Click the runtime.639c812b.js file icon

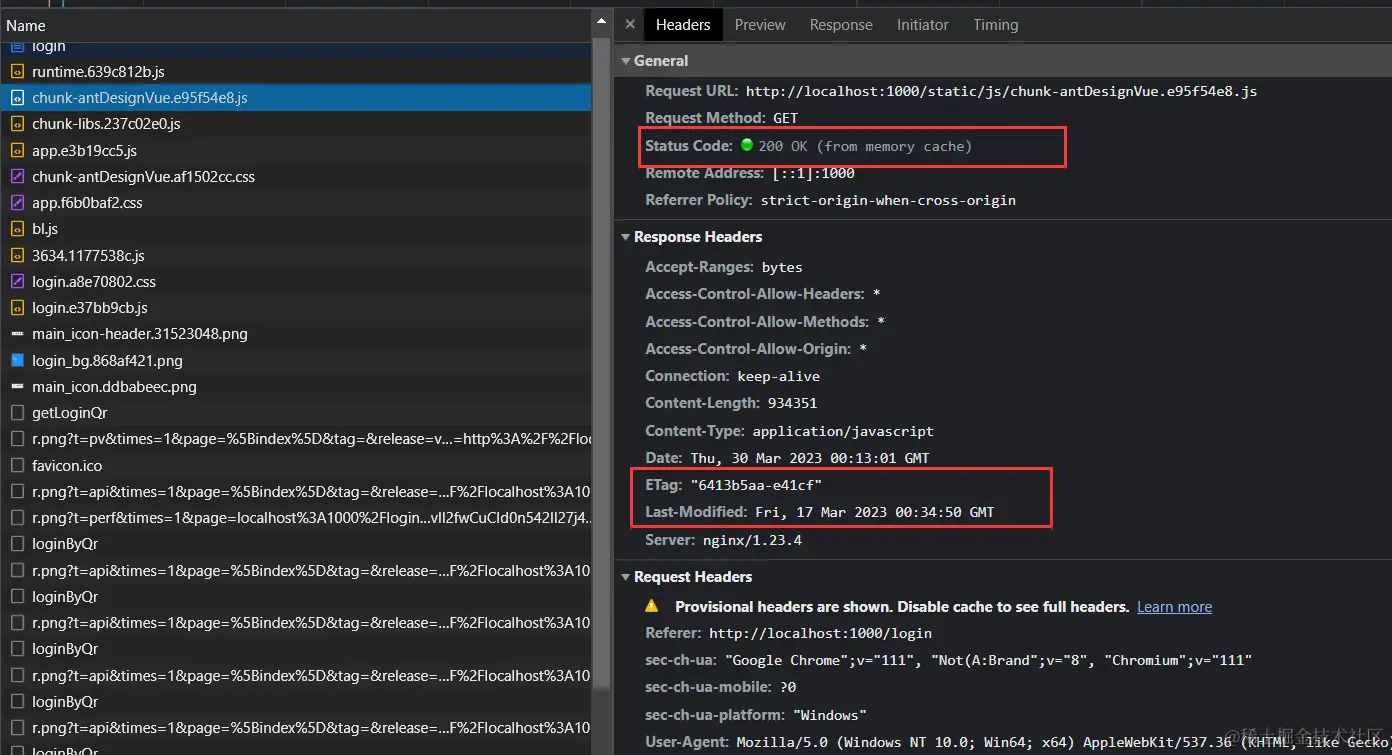[17, 72]
